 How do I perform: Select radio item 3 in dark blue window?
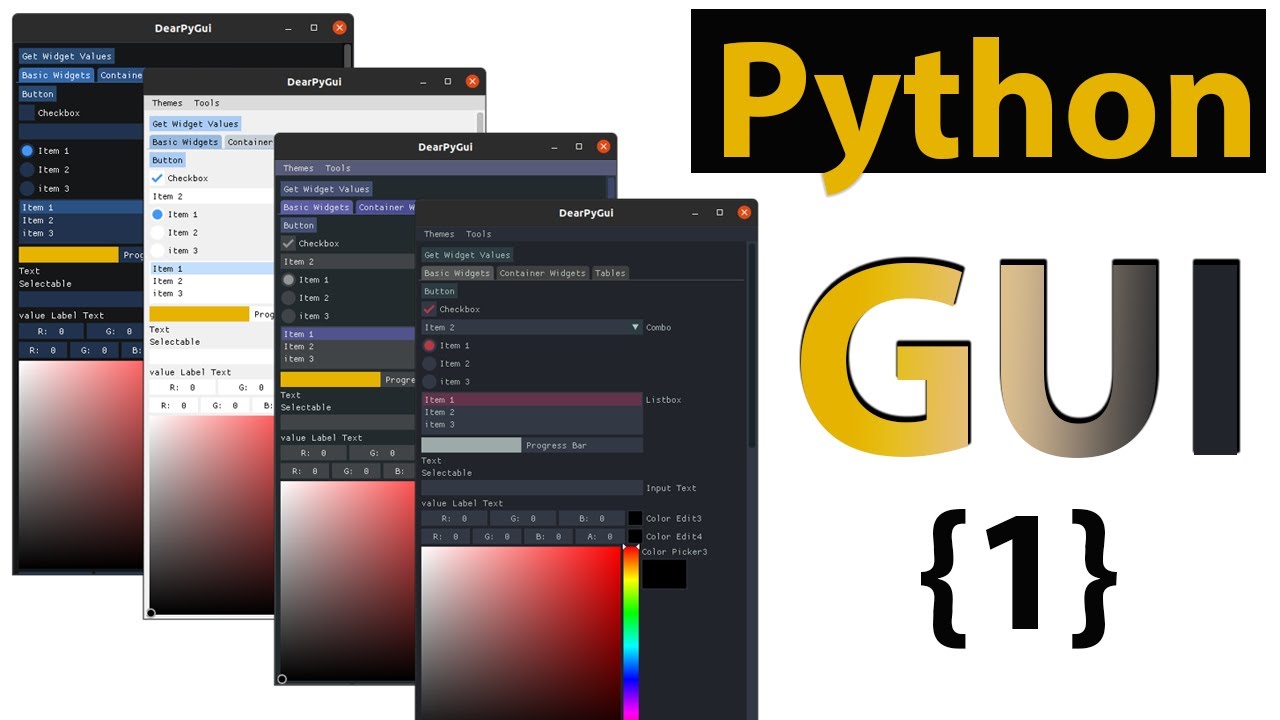[27, 188]
